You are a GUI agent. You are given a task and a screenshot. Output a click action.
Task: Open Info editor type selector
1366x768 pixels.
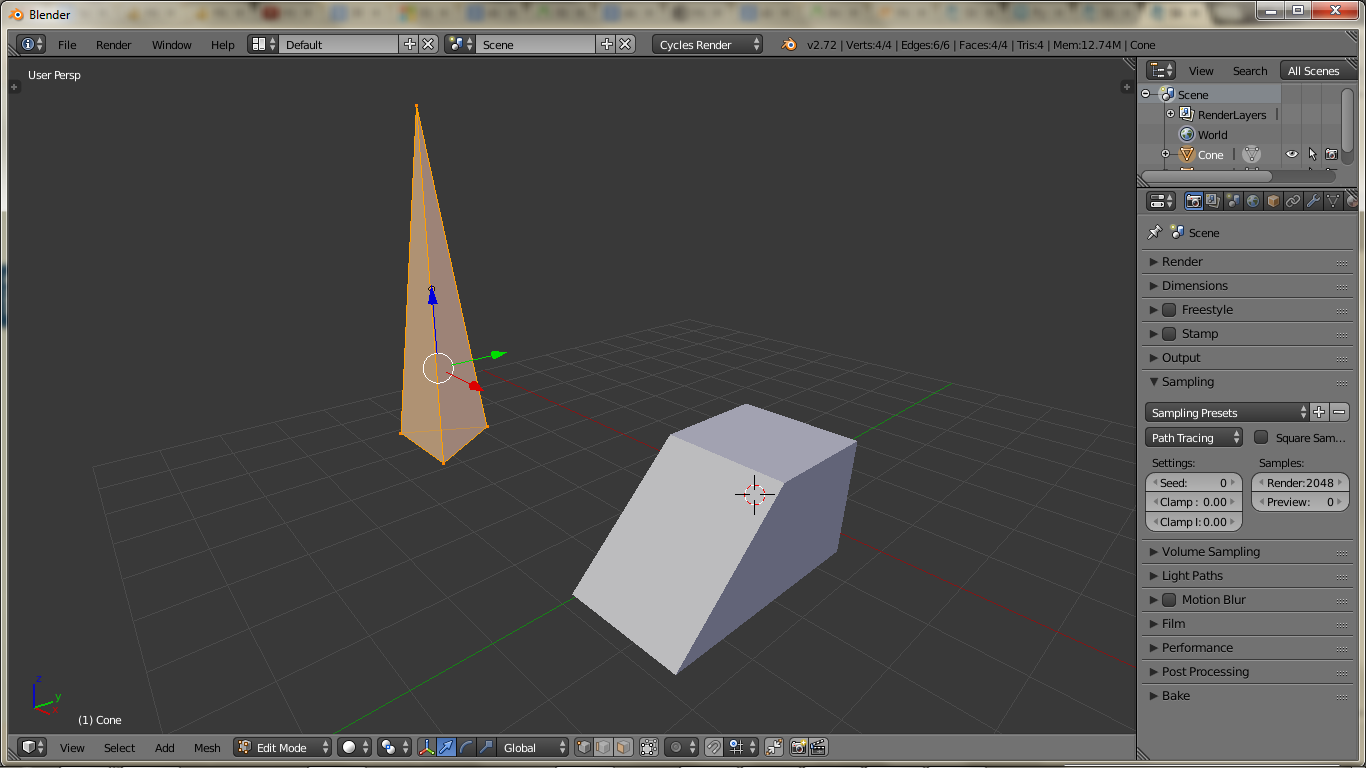[33, 44]
